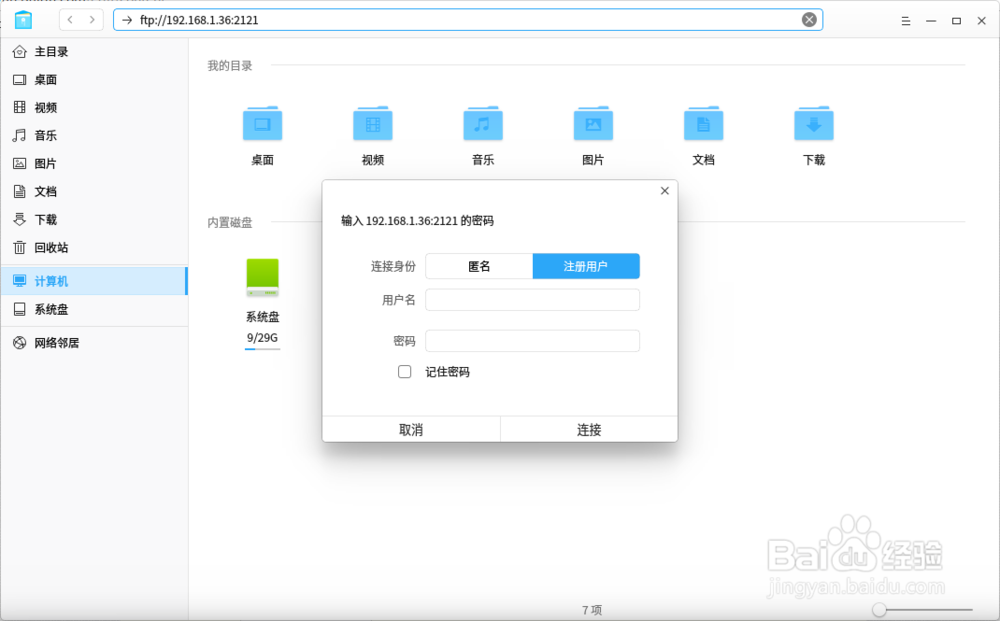Clear the address bar using the X icon

[808, 19]
